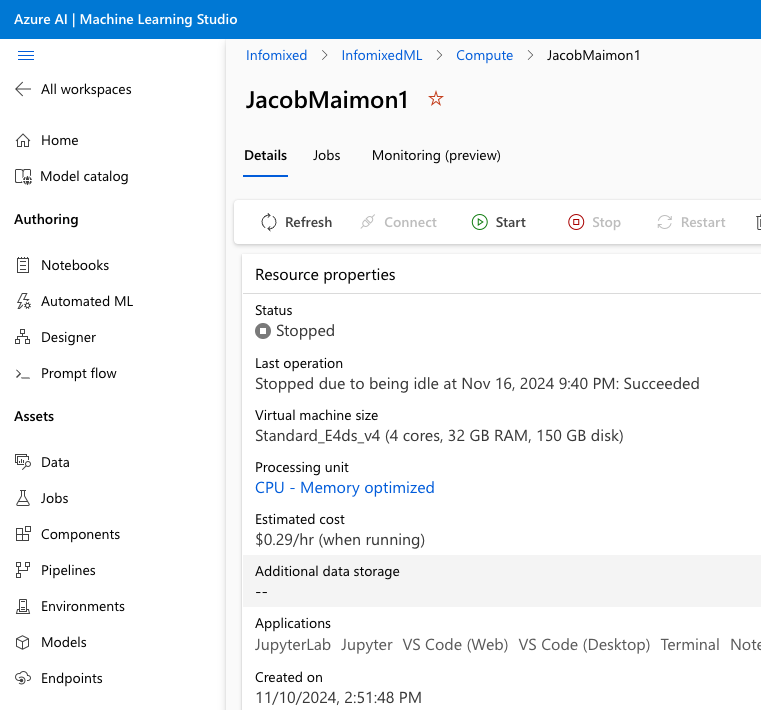
Task: Select the Standard_E4ds_v4 virtual machine size text
Action: tap(439, 436)
